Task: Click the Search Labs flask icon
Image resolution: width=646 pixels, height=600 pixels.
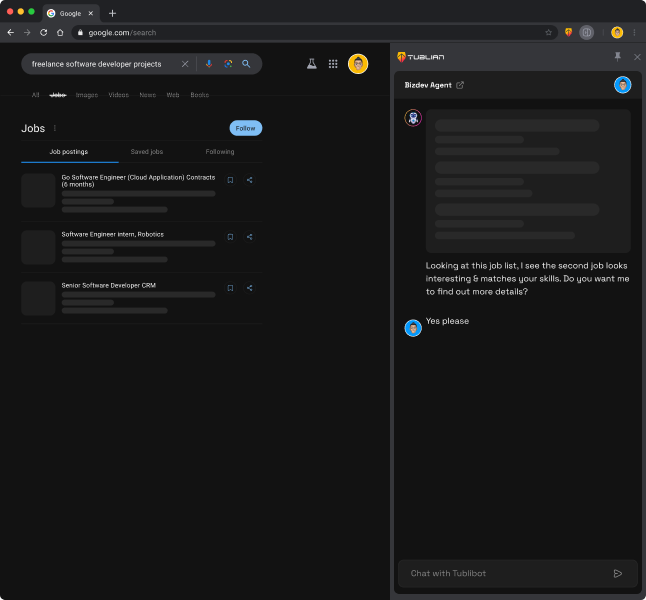Action: (x=312, y=64)
